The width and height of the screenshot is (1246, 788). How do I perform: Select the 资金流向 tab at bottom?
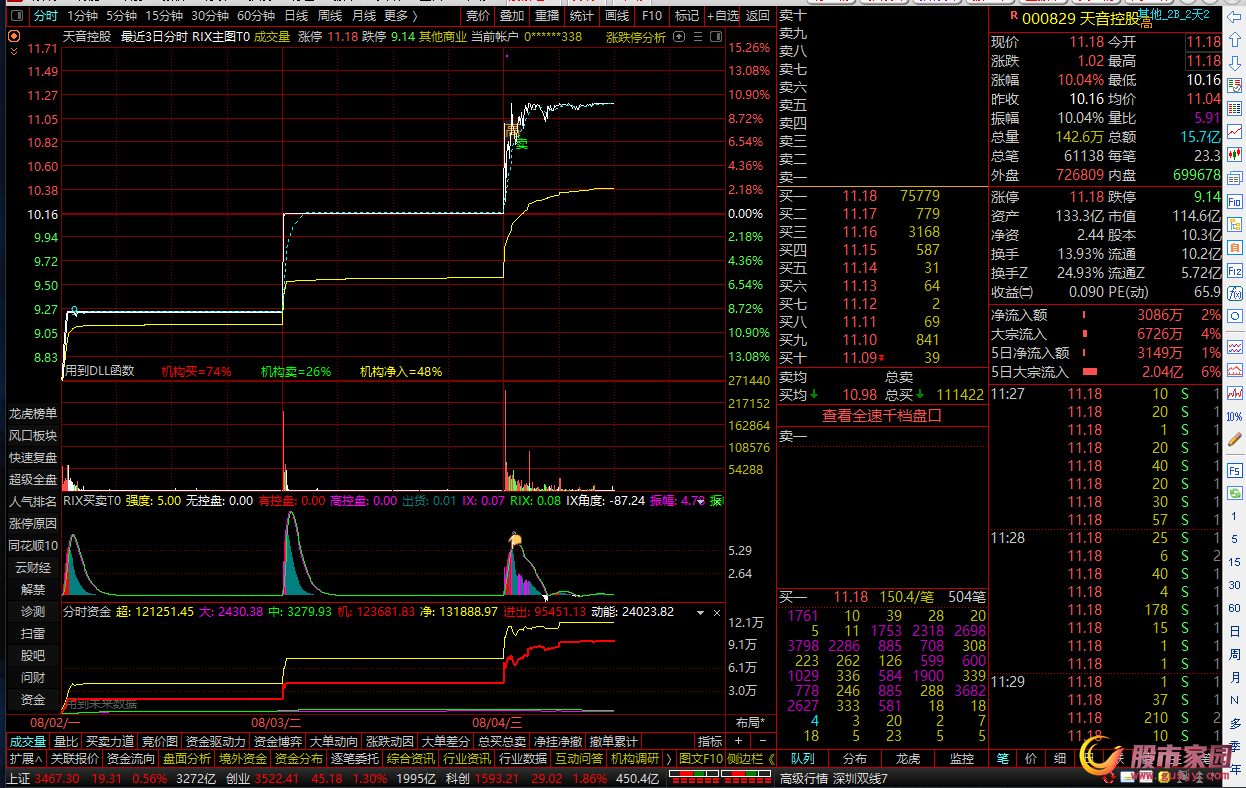130,758
